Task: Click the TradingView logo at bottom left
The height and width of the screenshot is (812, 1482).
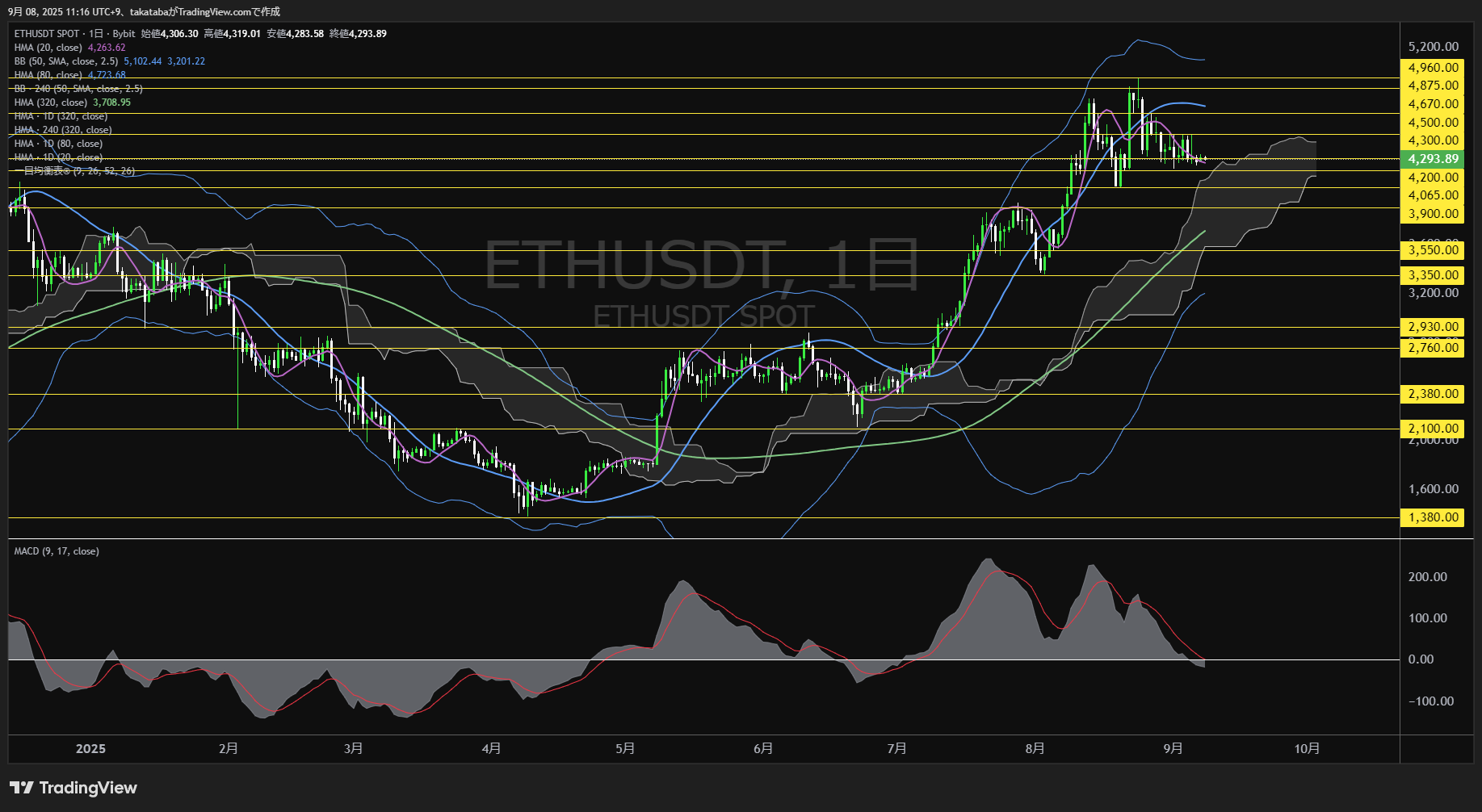Action: (x=73, y=788)
